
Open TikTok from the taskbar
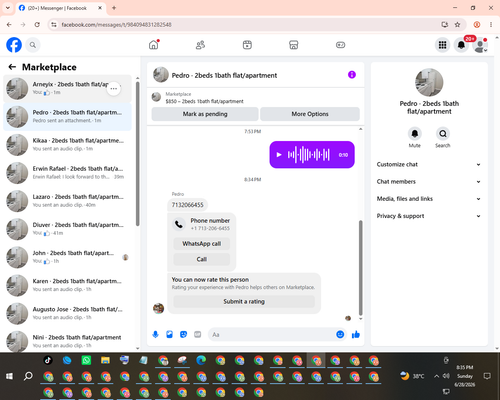tap(48, 360)
